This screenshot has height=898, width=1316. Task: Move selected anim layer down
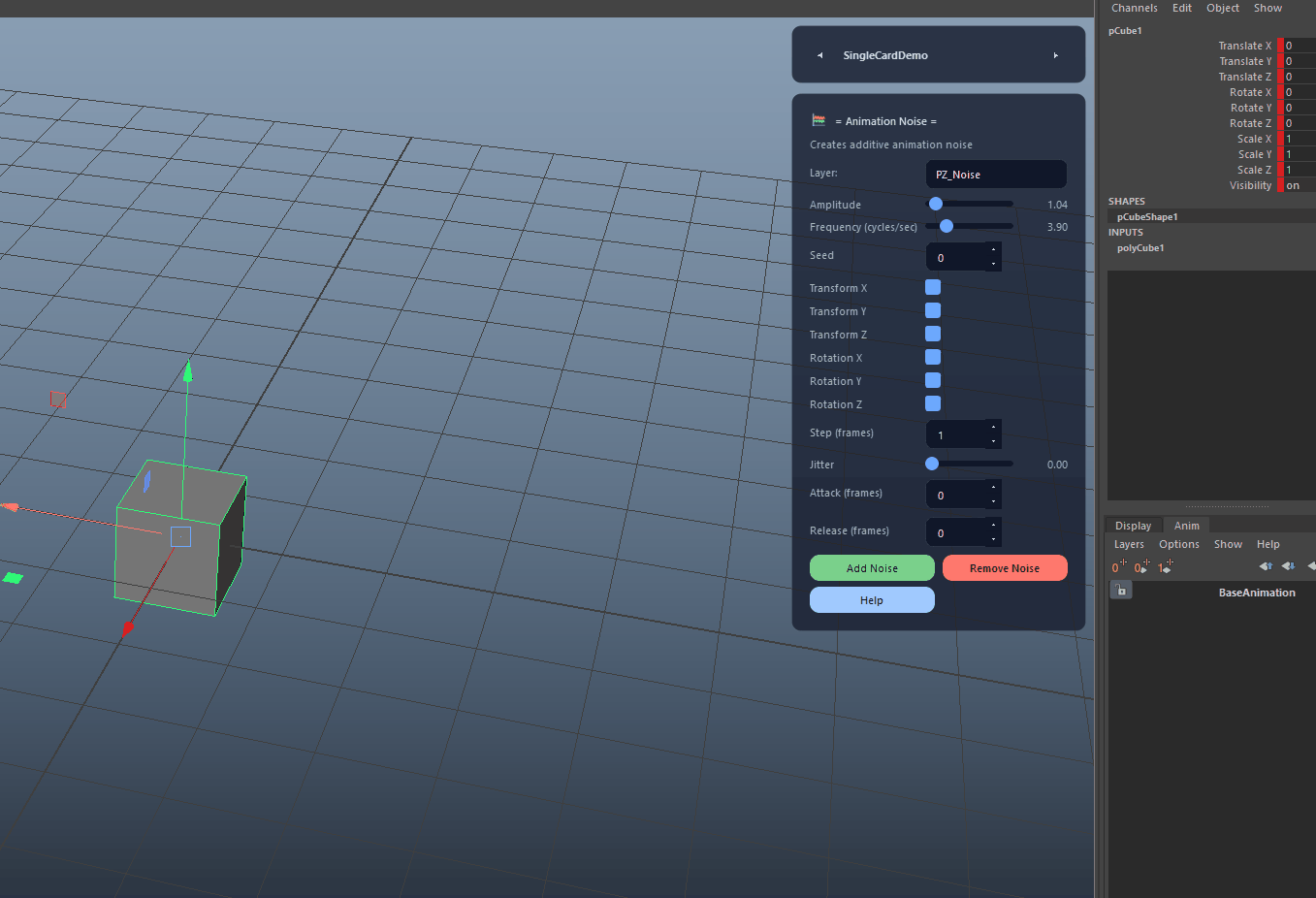pos(1288,566)
